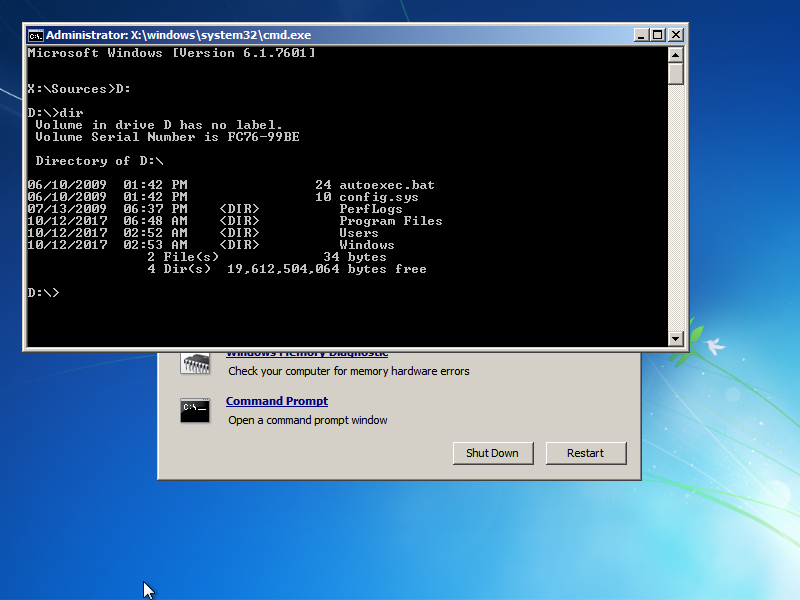Click the Directory of D:\ line
The image size is (800, 600).
pos(99,161)
